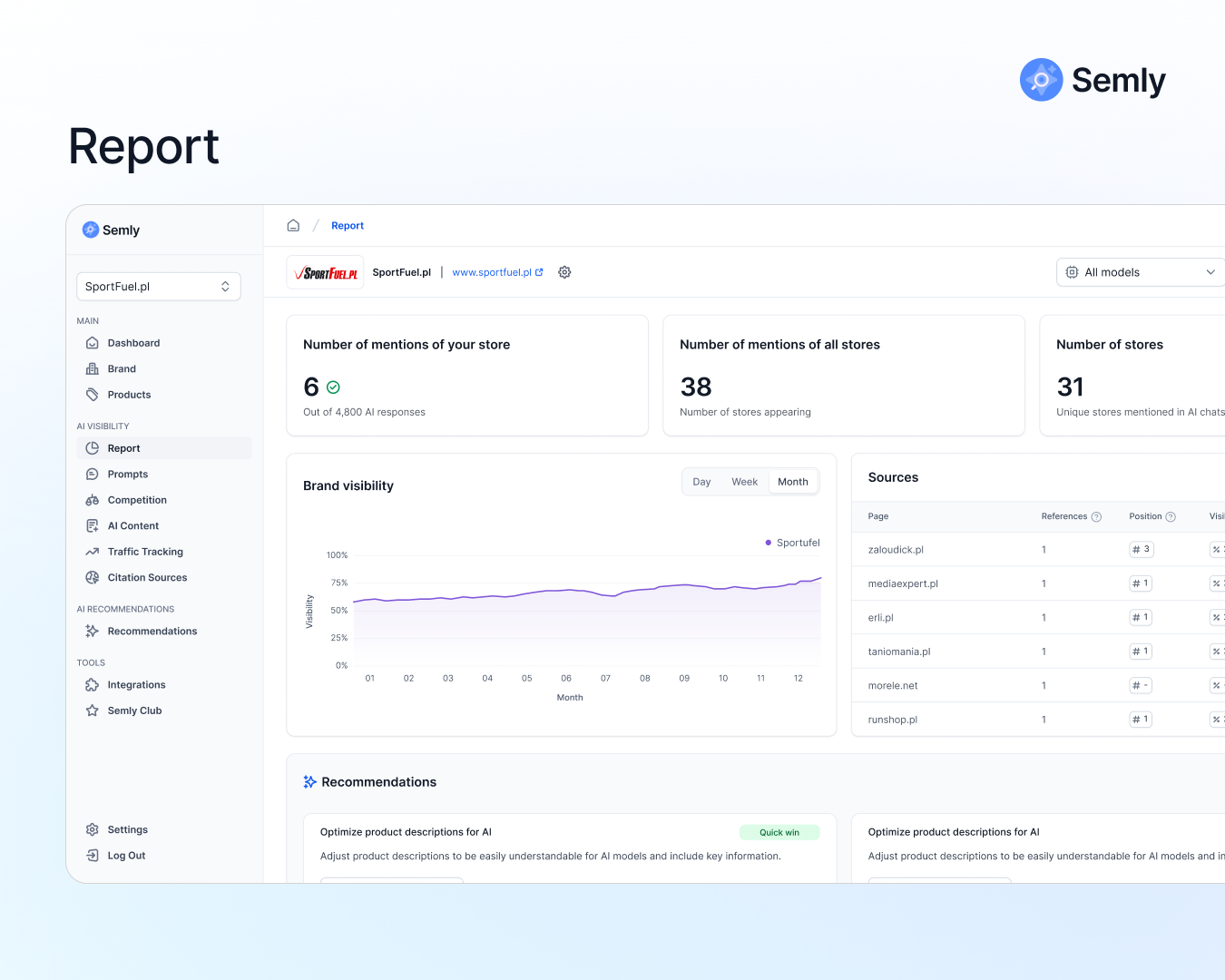Open the All models dropdown

(x=1141, y=272)
